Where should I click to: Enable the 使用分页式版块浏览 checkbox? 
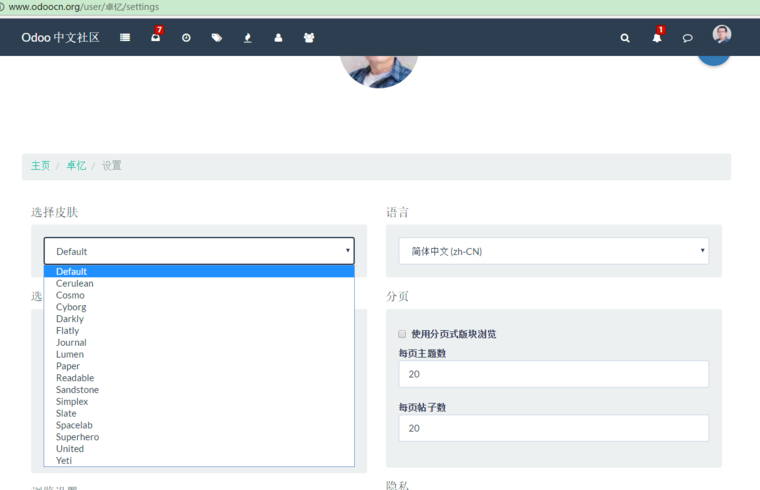pos(402,334)
